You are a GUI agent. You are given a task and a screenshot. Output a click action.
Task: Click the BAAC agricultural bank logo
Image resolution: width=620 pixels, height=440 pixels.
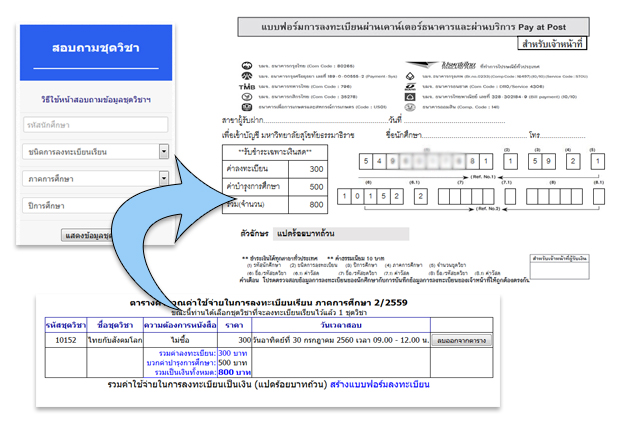pos(247,107)
